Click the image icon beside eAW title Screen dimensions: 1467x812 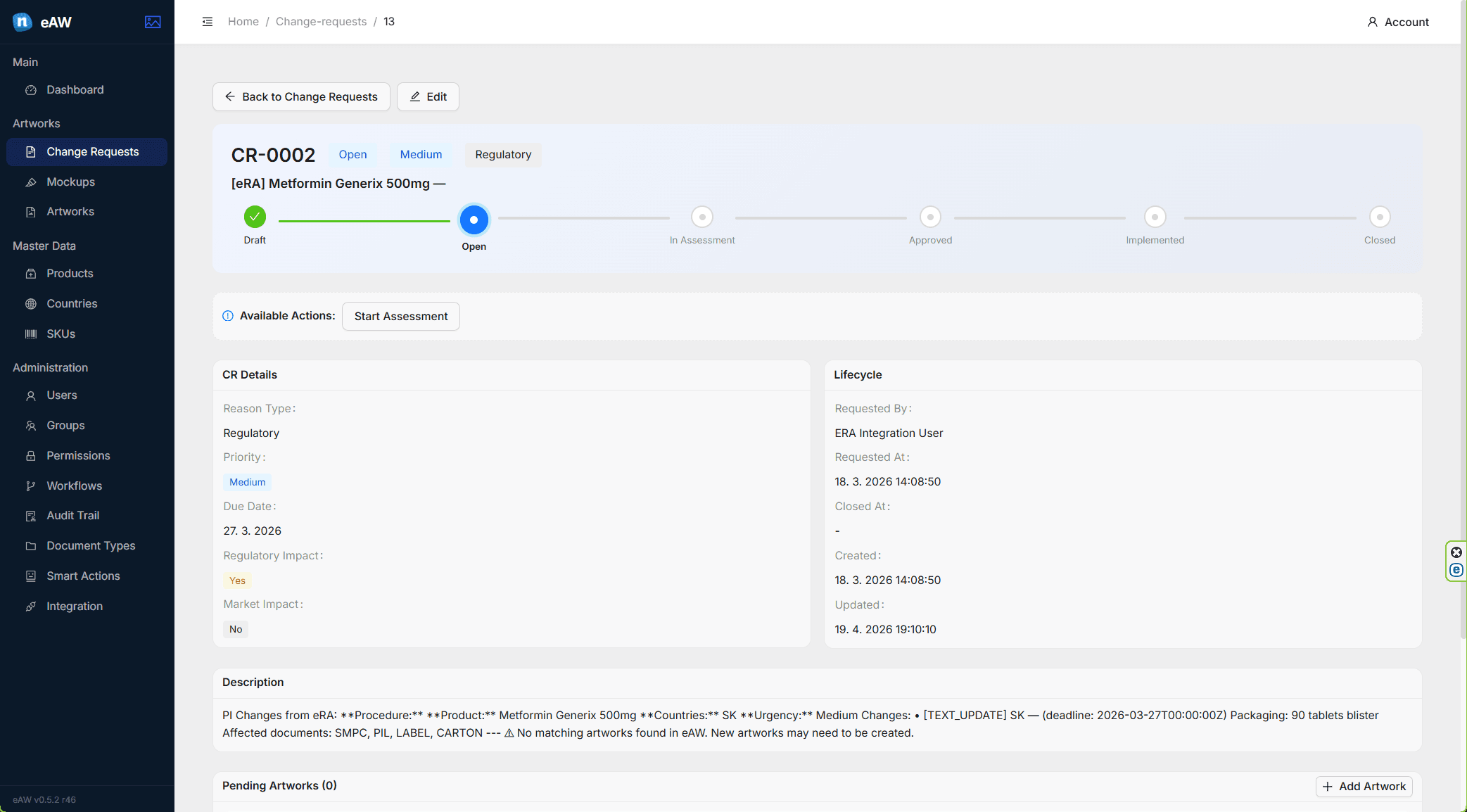click(x=153, y=22)
